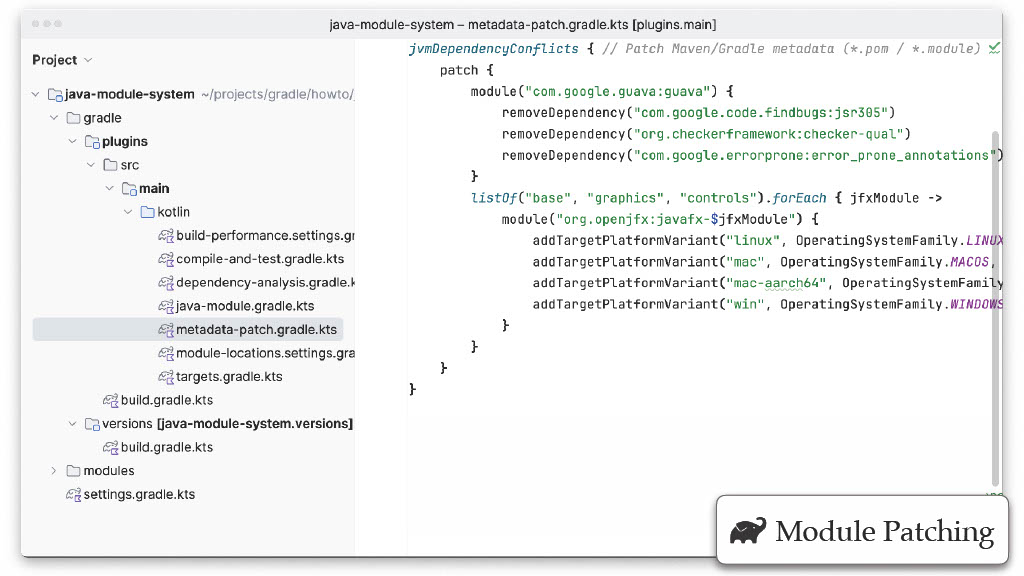Click the editor vertical scrollbar
Screen dimensions: 1024x576
click(x=995, y=308)
